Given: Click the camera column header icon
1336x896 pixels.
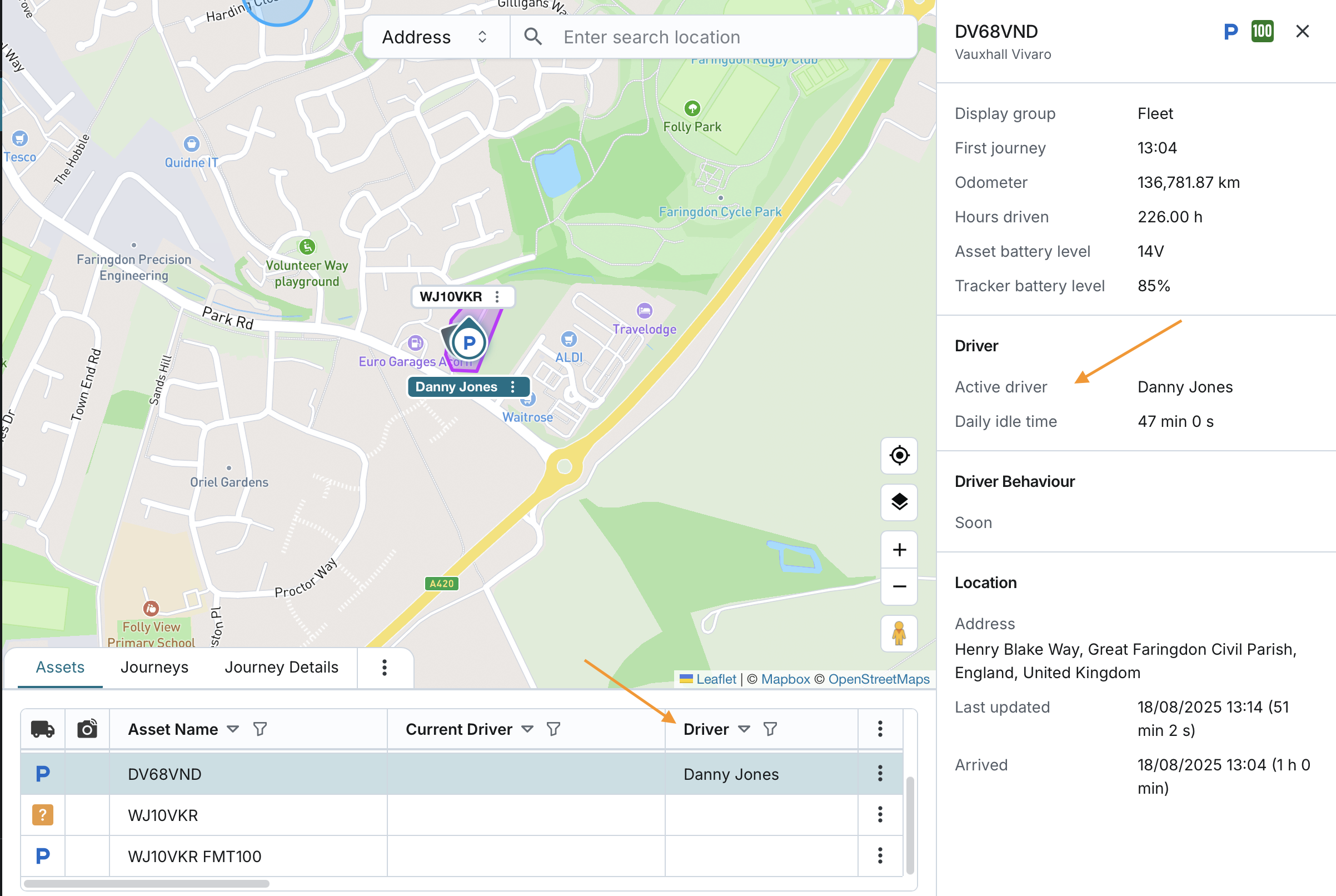Looking at the screenshot, I should click(x=87, y=729).
